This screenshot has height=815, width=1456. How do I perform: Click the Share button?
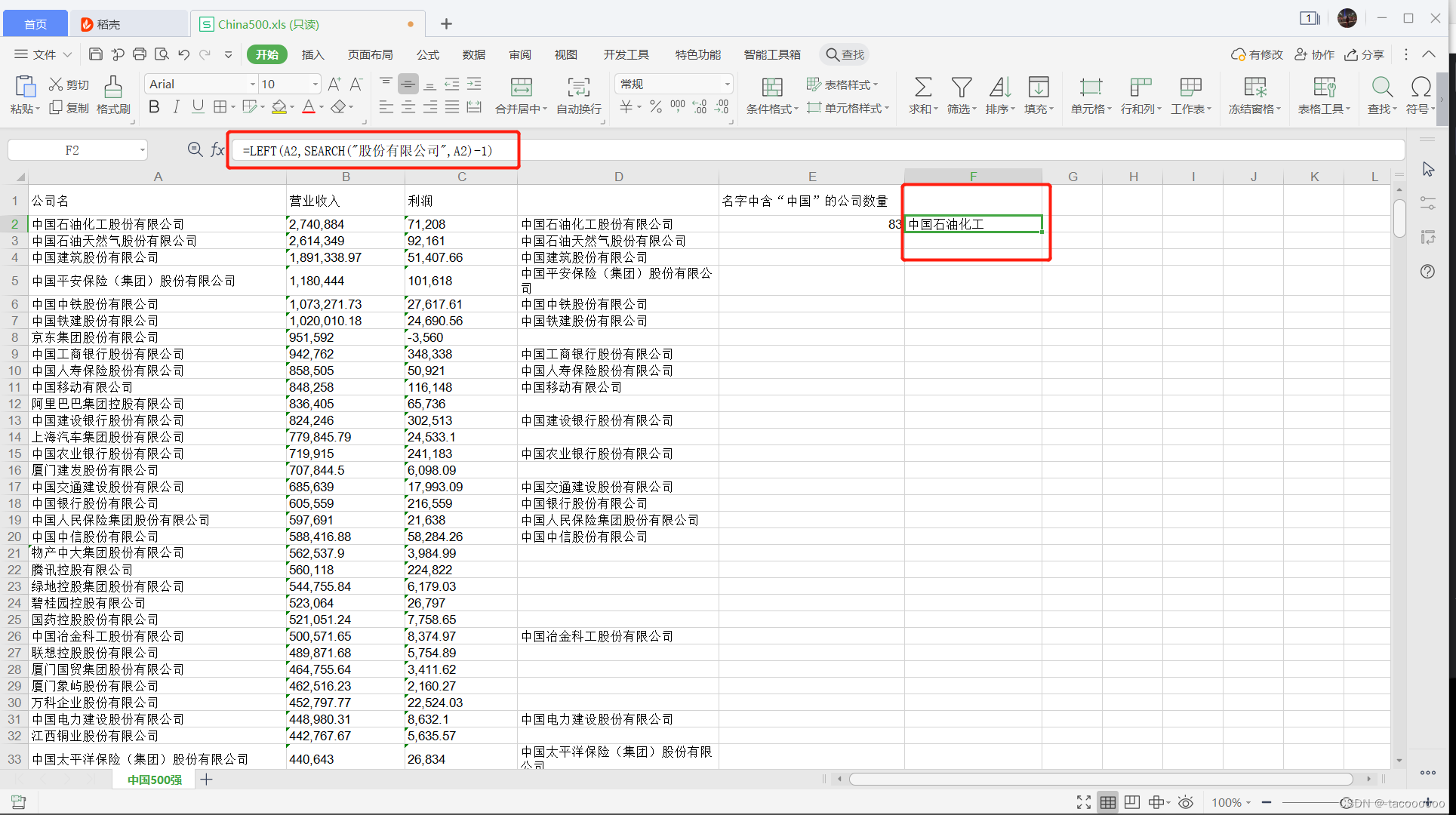(x=1365, y=54)
